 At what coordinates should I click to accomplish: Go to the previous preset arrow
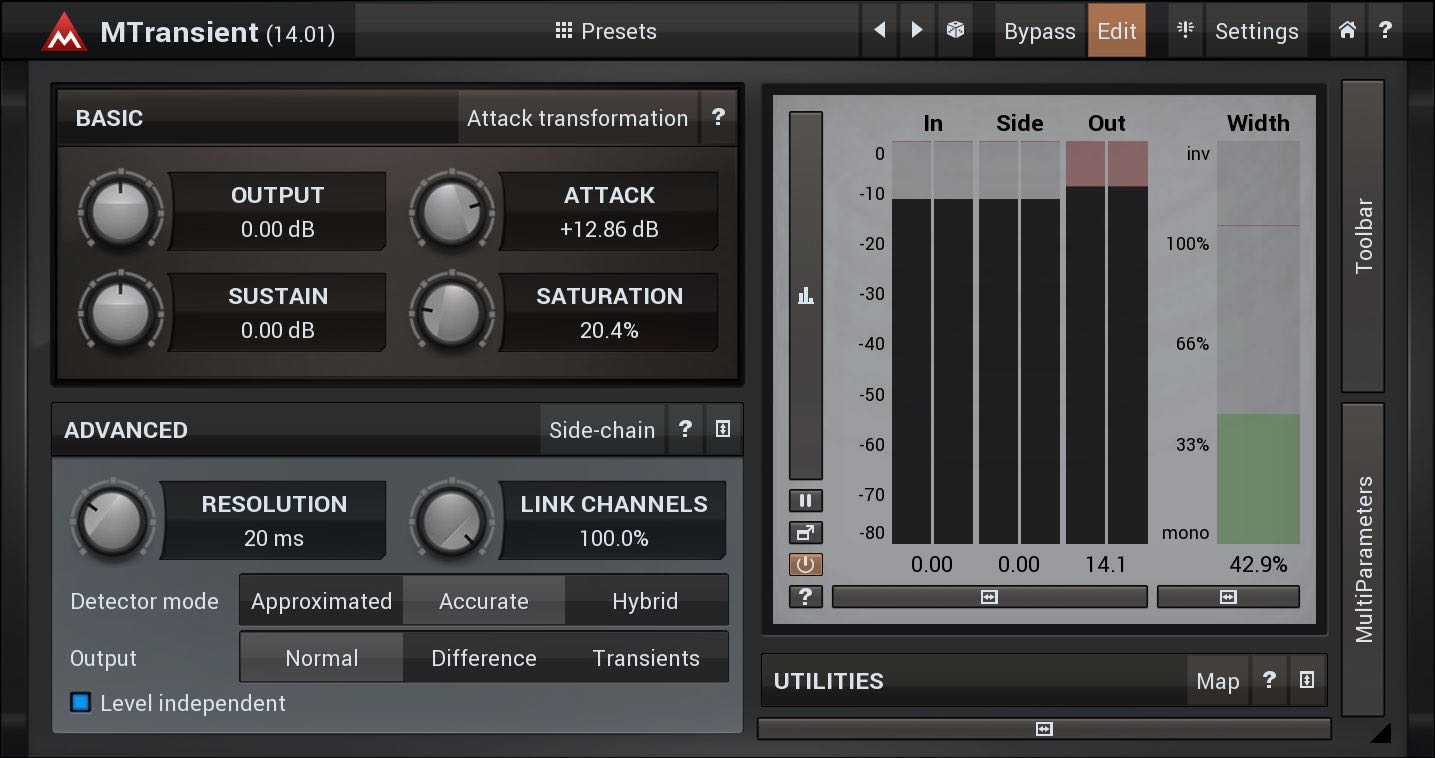(880, 31)
